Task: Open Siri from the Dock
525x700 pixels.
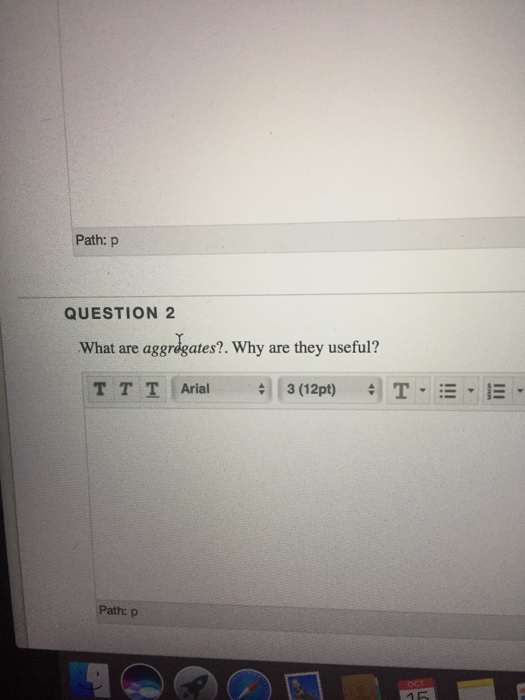Action: tap(142, 683)
